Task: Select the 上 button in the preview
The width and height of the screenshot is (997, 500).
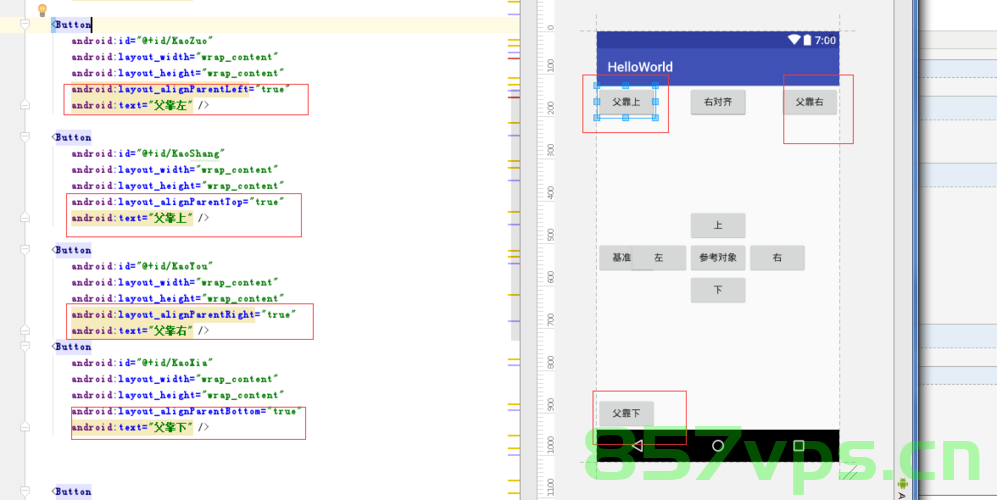Action: point(718,225)
